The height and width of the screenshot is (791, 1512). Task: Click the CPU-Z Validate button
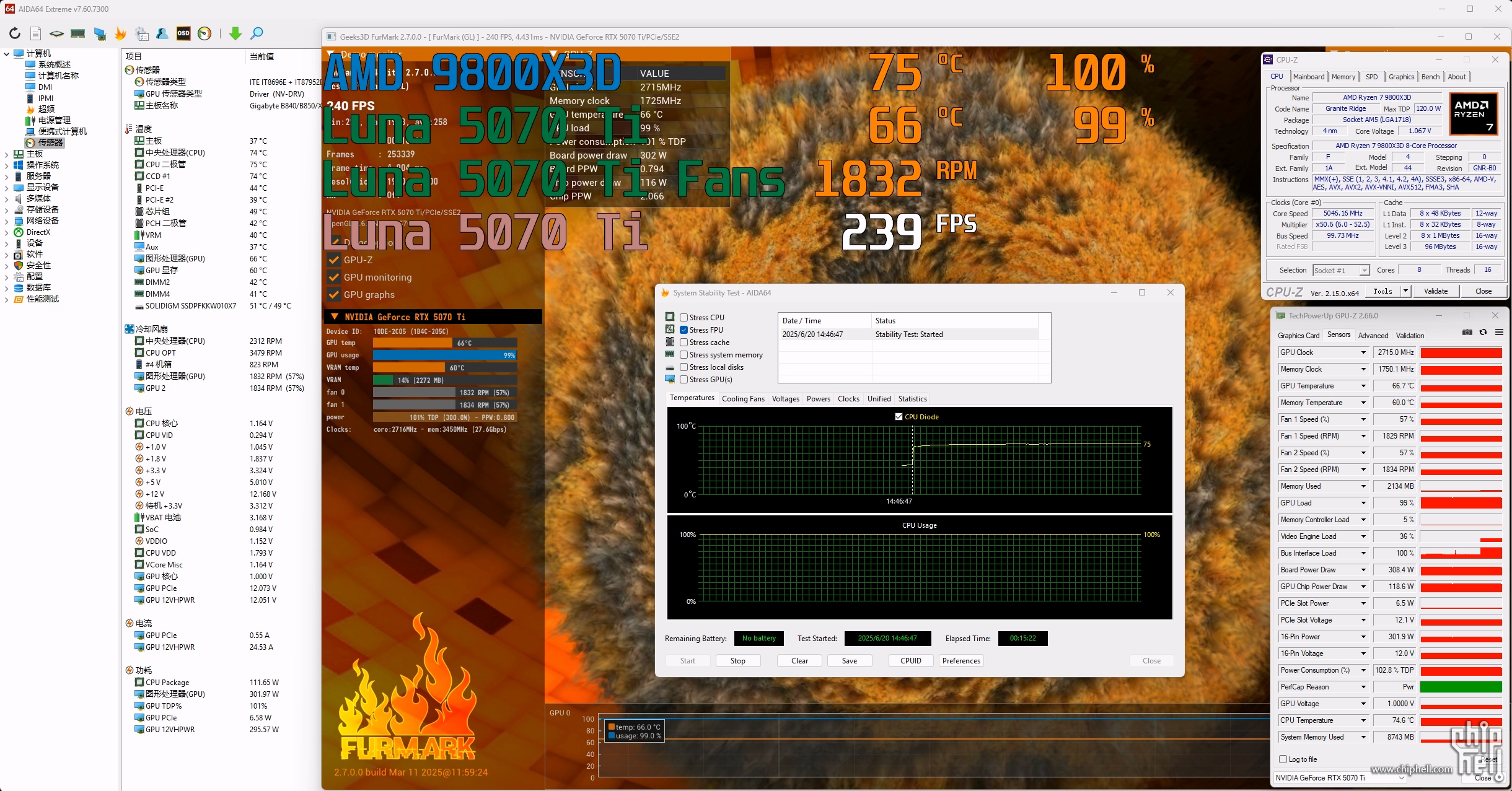coord(1436,291)
